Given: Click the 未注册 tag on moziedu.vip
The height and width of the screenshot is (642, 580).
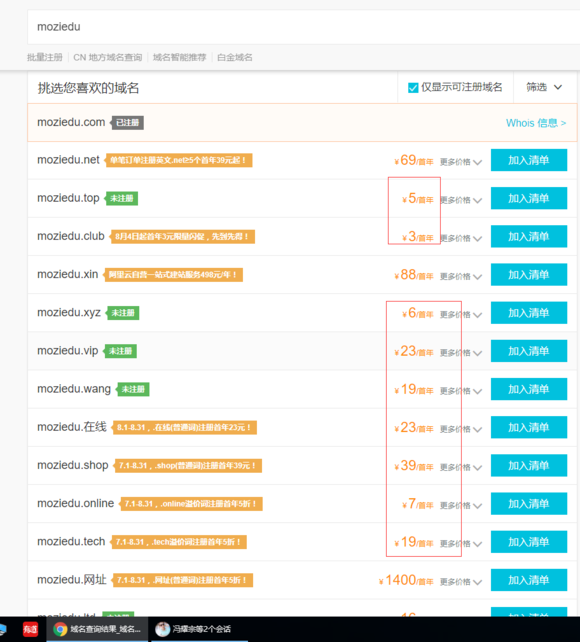Looking at the screenshot, I should pyautogui.click(x=120, y=351).
